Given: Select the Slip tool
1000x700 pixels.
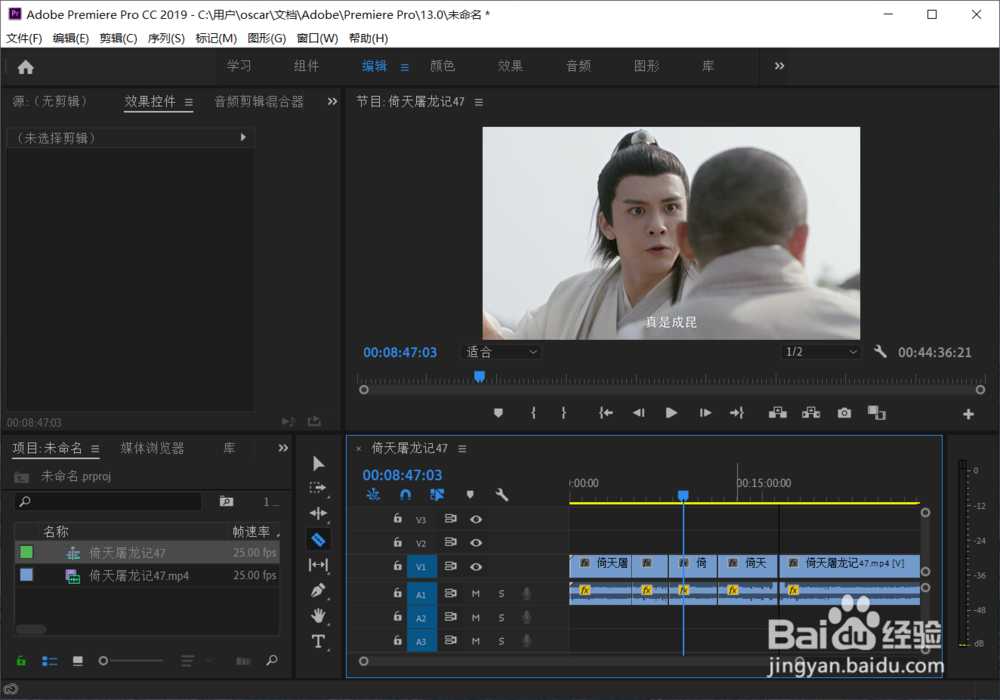Looking at the screenshot, I should coord(318,565).
